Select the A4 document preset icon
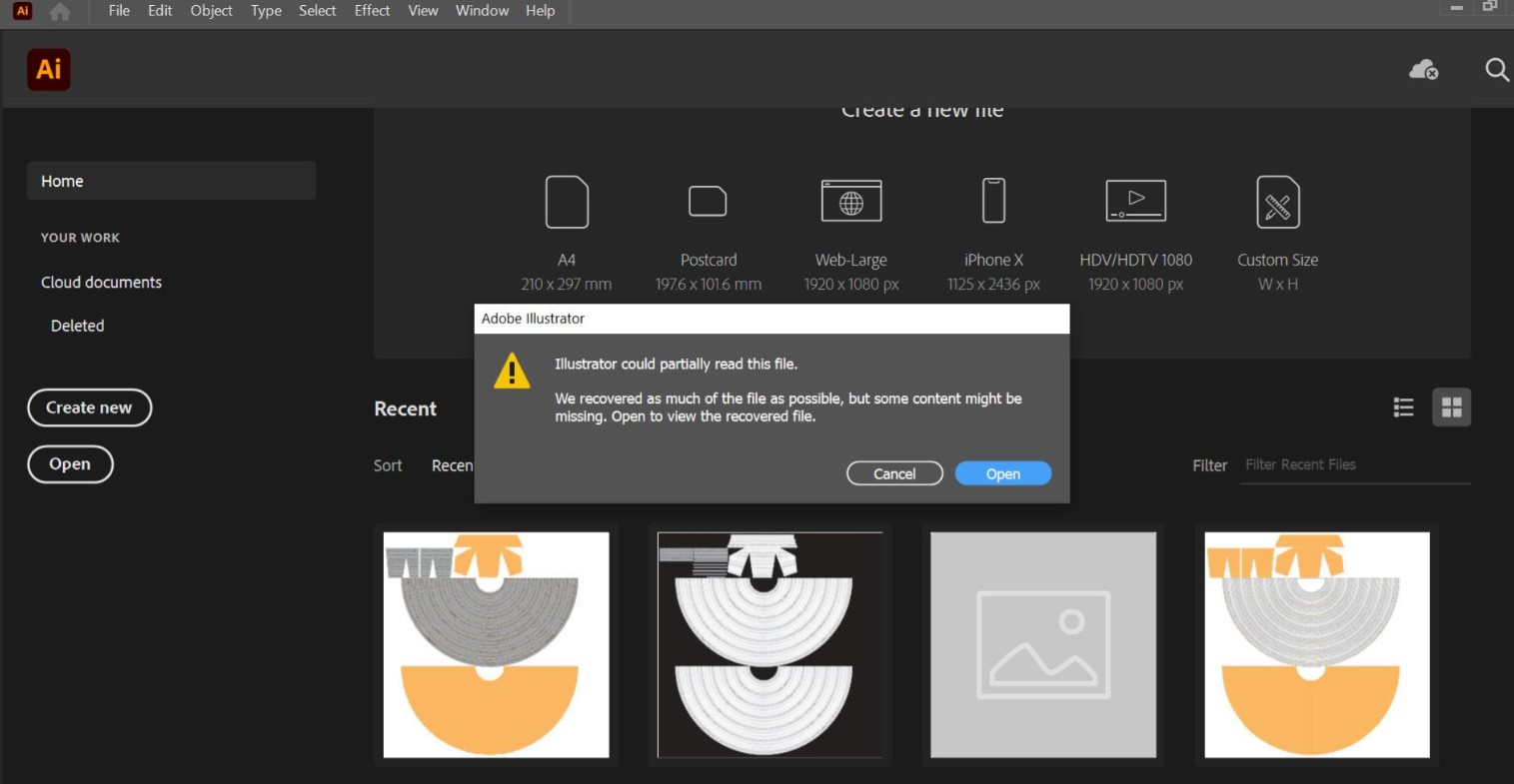This screenshot has height=784, width=1514. [567, 202]
